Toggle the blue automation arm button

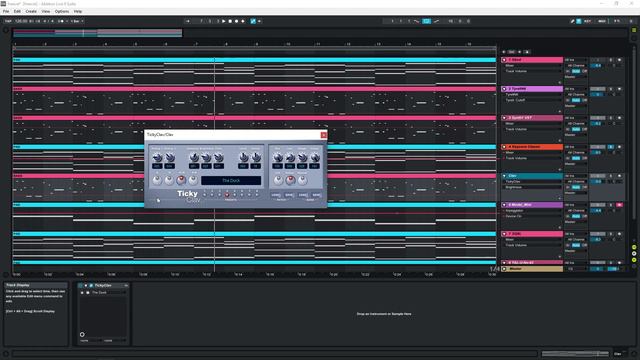coord(253,21)
